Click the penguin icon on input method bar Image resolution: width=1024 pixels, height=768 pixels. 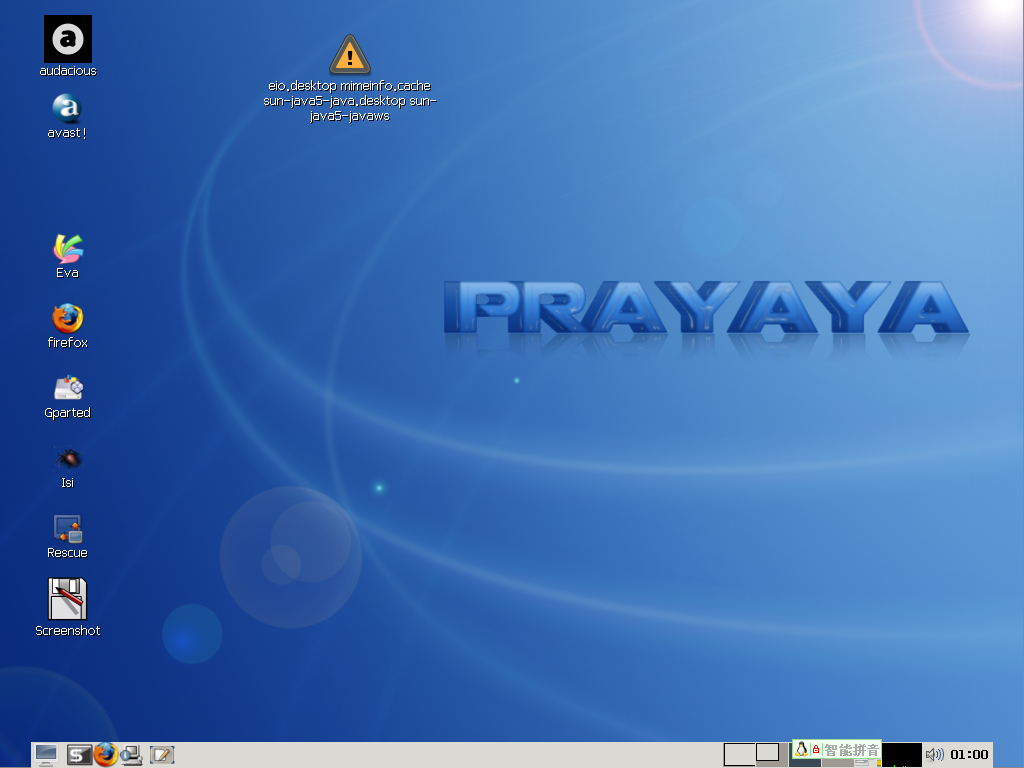tap(801, 749)
